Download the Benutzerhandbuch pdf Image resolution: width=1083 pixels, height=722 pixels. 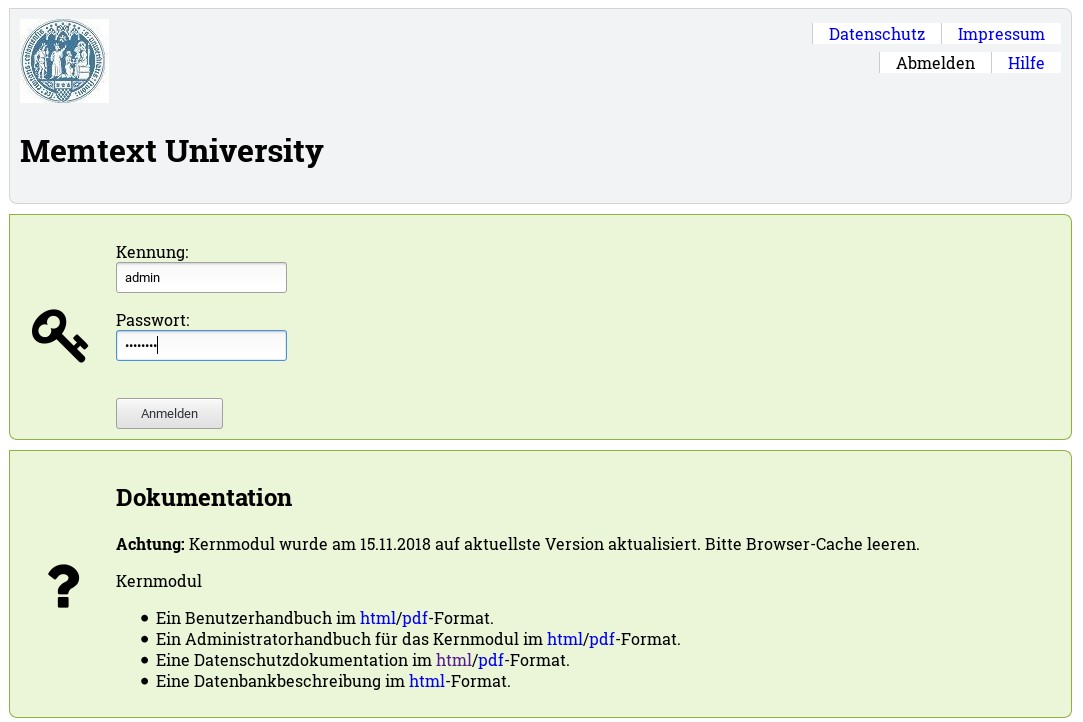point(414,618)
